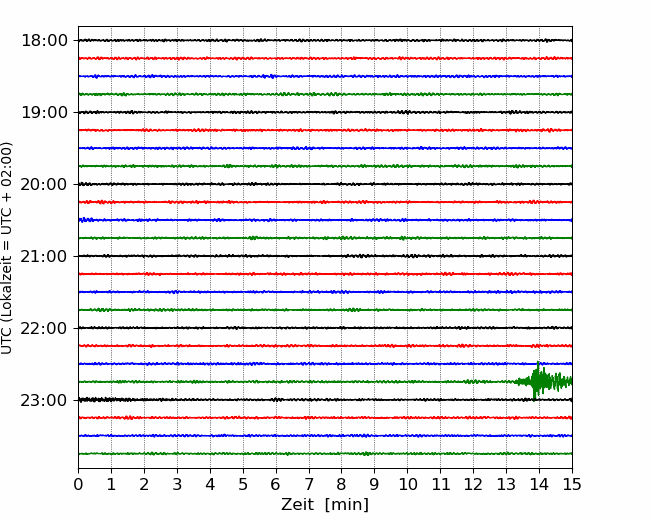Click the black trace at 18:00
This screenshot has width=650, height=520.
(325, 40)
